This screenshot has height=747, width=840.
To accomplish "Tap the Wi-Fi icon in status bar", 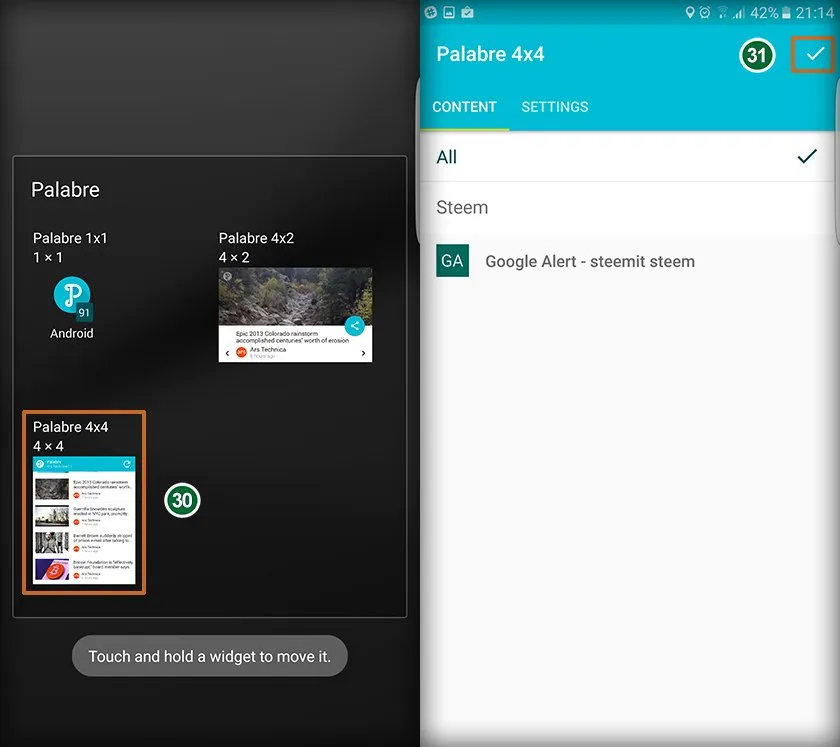I will click(722, 12).
